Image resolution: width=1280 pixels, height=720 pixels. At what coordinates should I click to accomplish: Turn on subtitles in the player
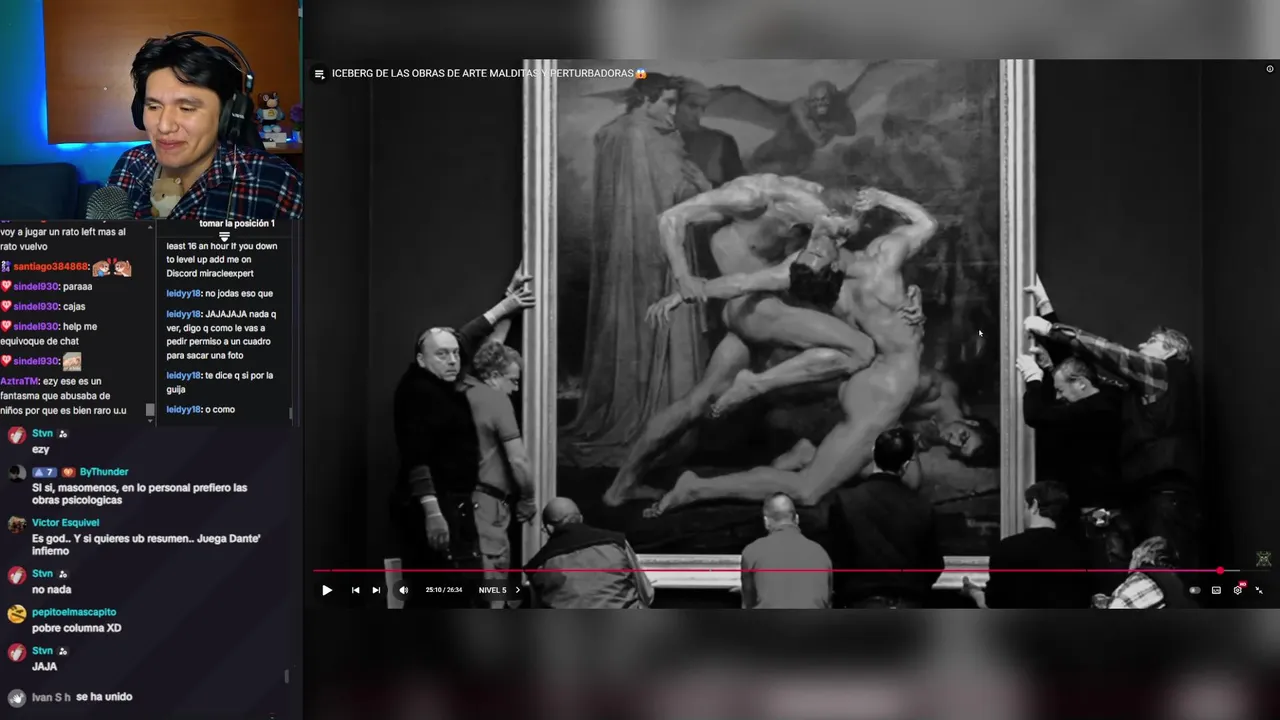pos(1216,590)
